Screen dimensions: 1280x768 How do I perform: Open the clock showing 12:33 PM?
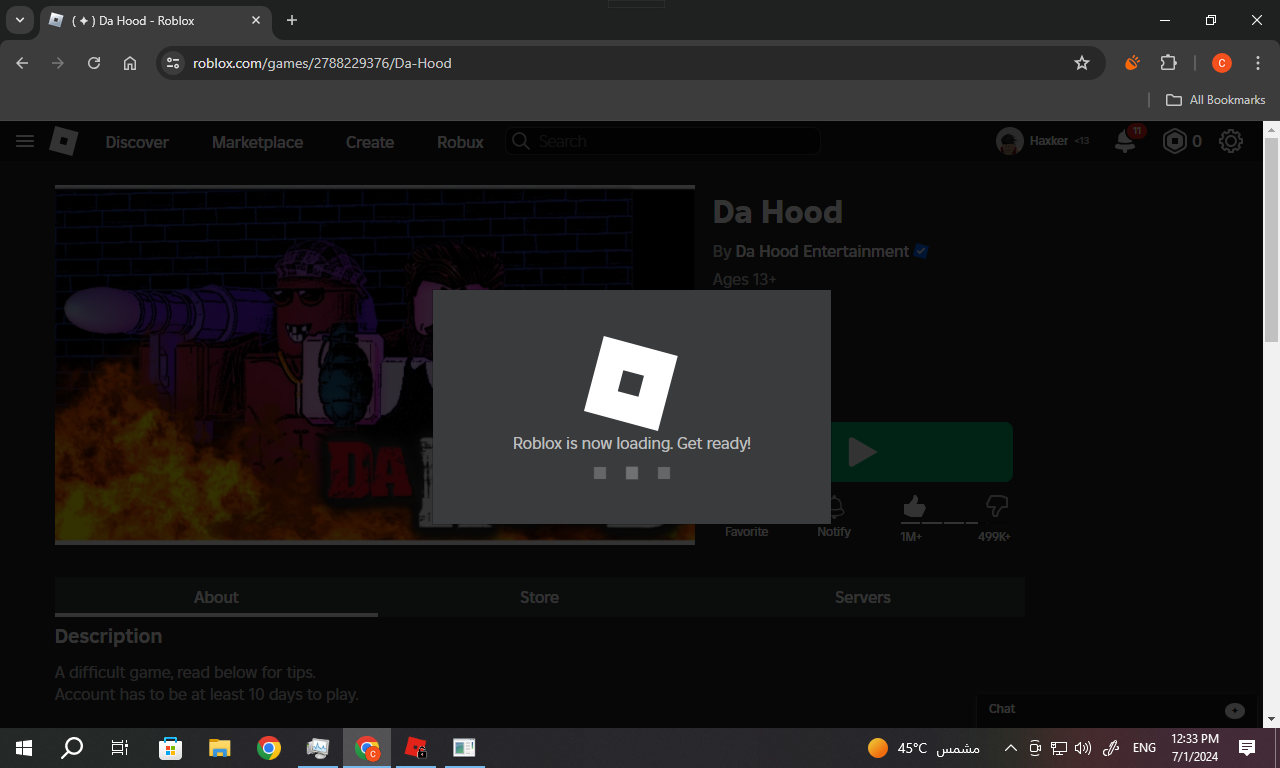[x=1195, y=748]
